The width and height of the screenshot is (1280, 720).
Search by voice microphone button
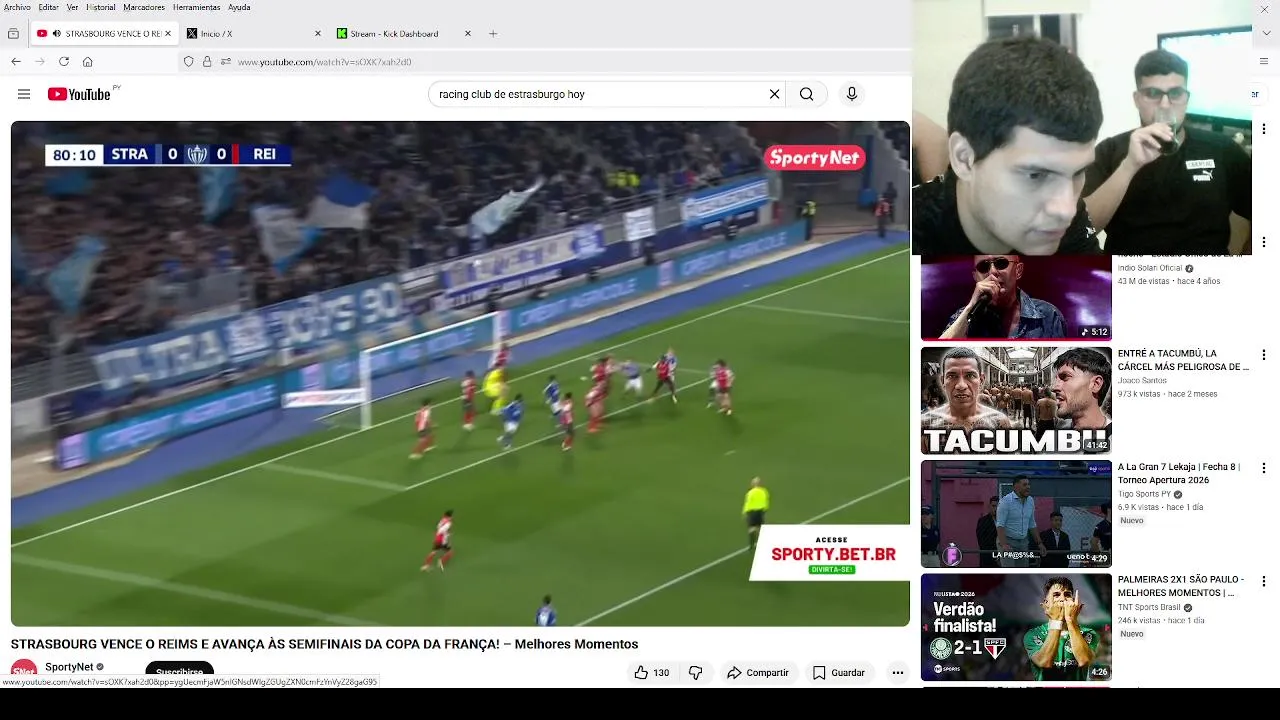coord(852,94)
